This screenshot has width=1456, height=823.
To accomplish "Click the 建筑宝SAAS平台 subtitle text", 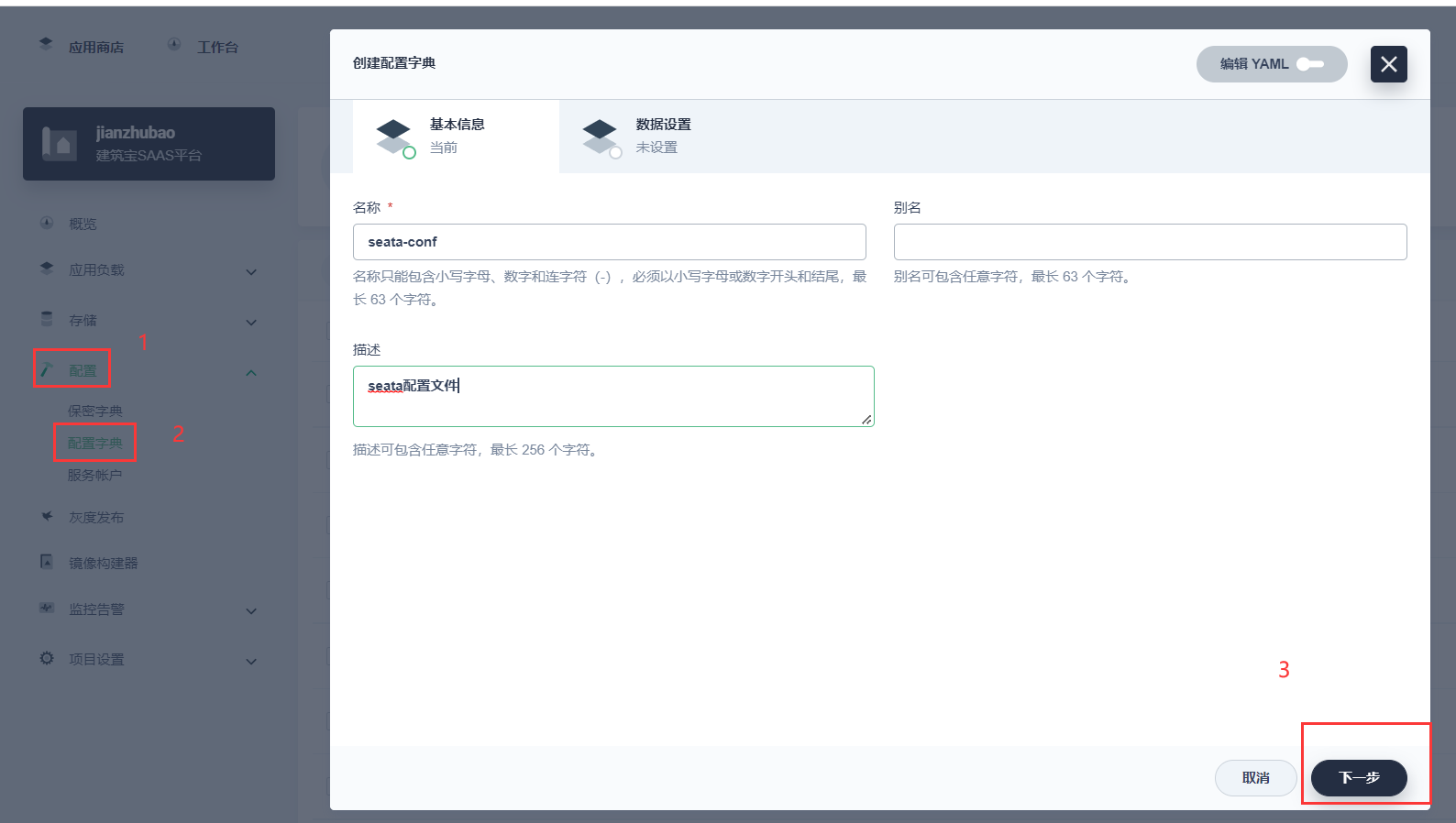I will (149, 156).
